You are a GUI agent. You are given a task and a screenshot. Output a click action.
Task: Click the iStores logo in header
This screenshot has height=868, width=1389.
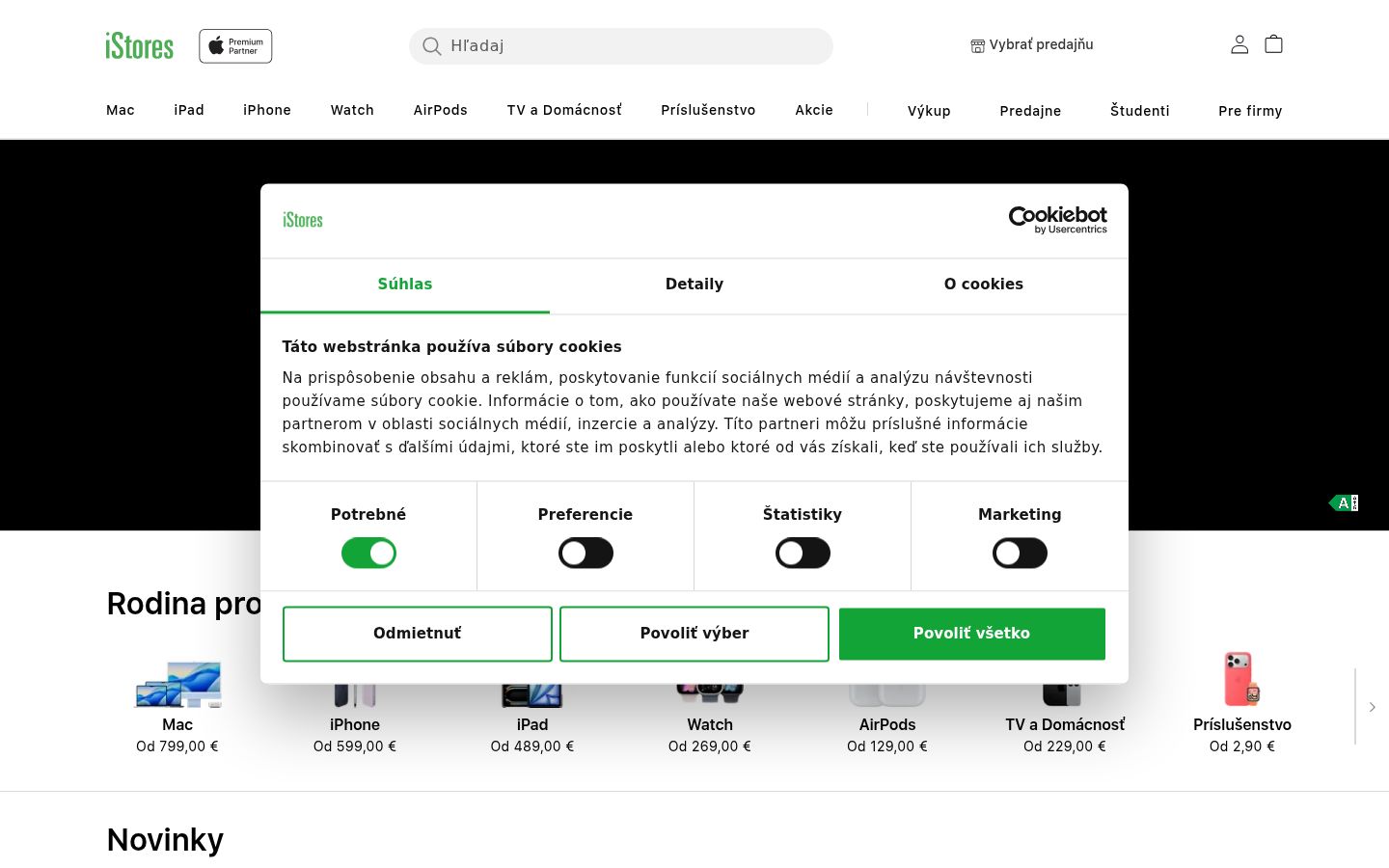[x=140, y=46]
